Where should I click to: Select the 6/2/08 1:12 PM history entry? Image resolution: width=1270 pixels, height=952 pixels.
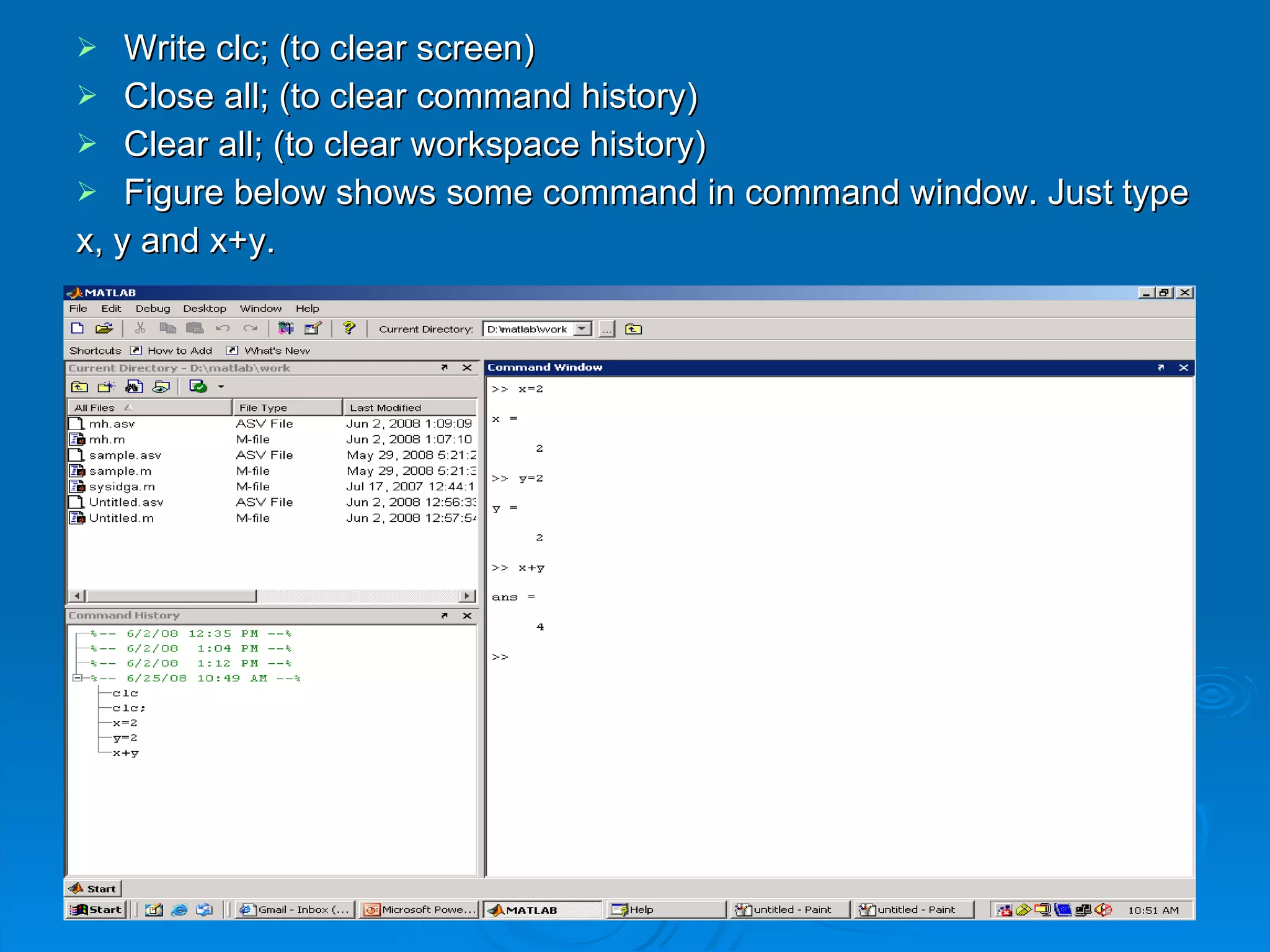pos(191,663)
